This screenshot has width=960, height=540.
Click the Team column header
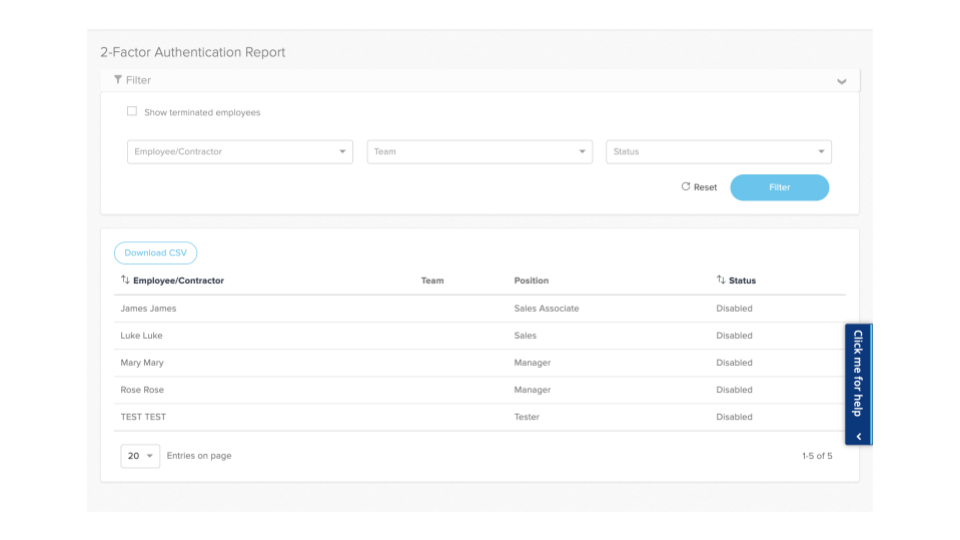click(x=432, y=280)
